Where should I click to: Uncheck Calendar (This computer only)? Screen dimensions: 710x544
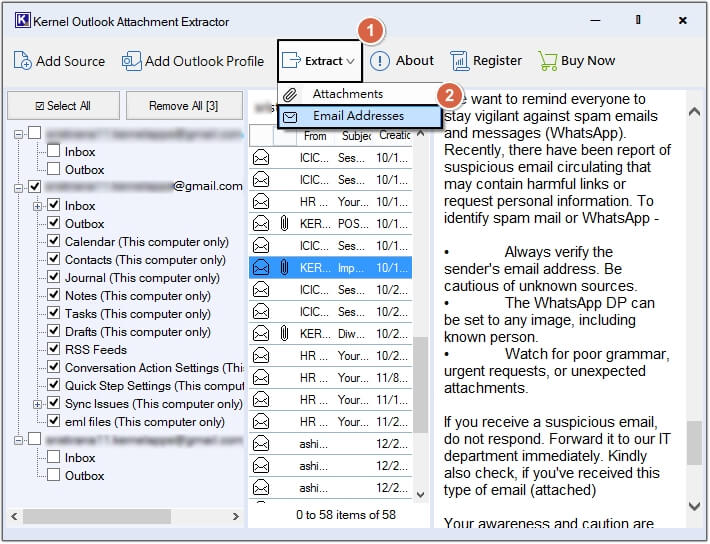pyautogui.click(x=53, y=241)
